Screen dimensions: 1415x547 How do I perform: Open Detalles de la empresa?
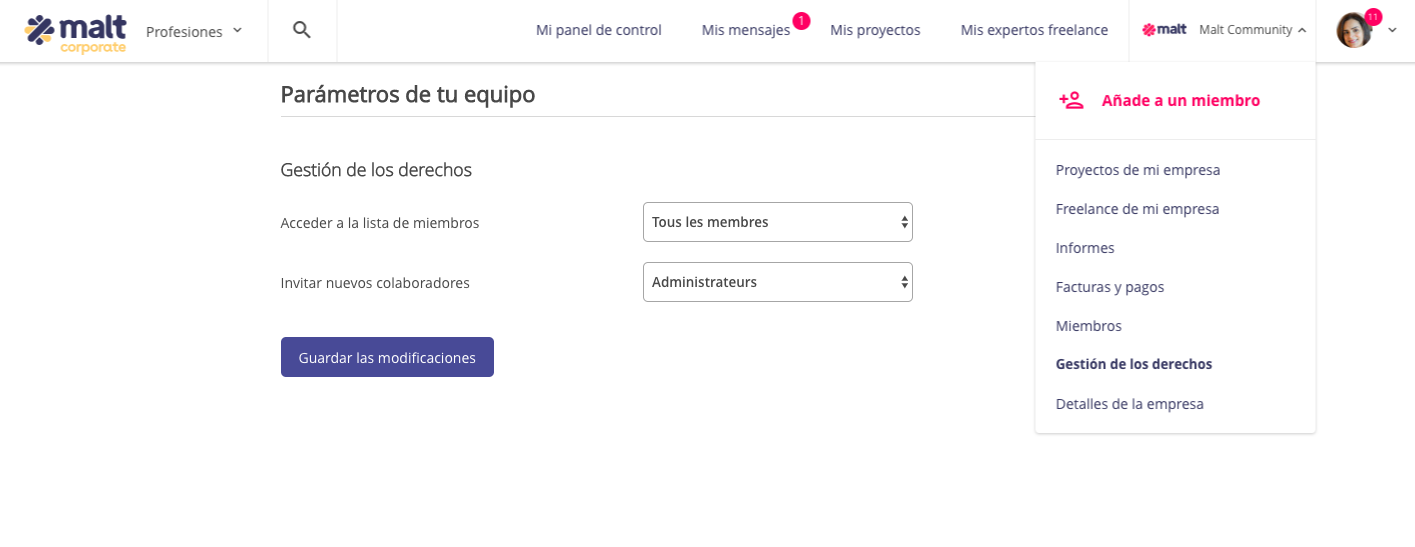(x=1130, y=404)
